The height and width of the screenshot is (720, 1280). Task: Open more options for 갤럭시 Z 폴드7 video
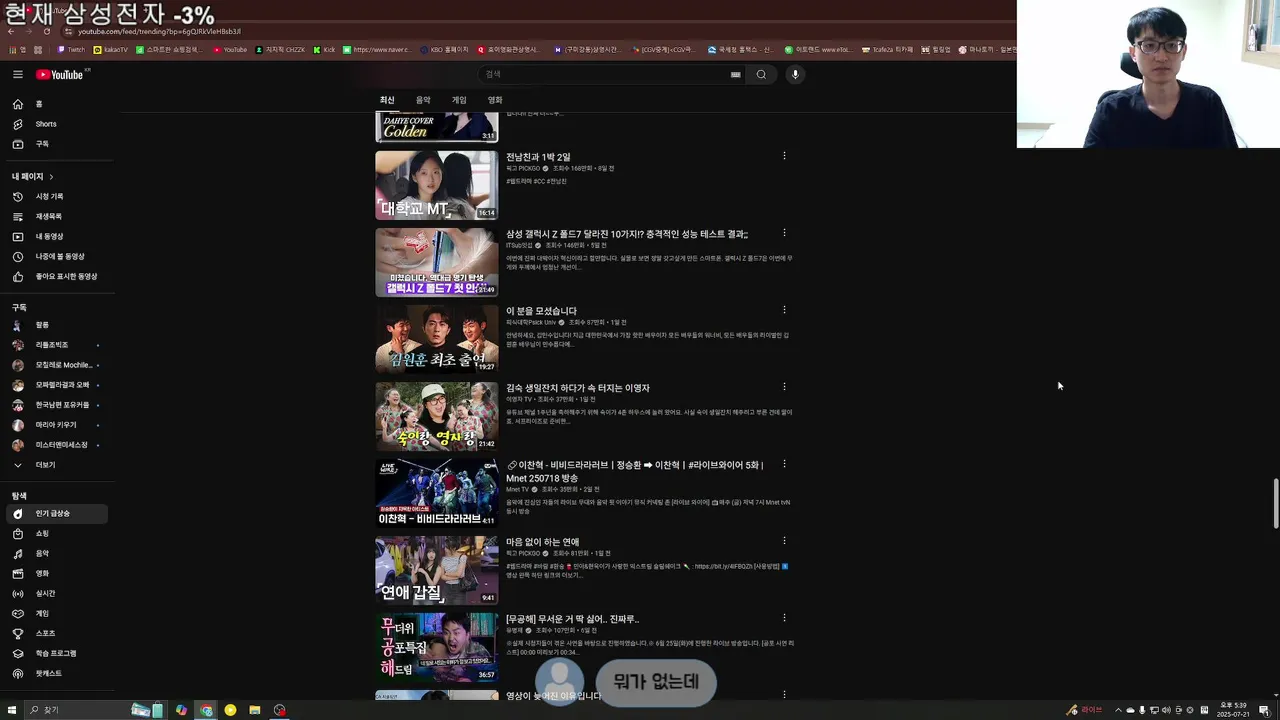pos(784,233)
